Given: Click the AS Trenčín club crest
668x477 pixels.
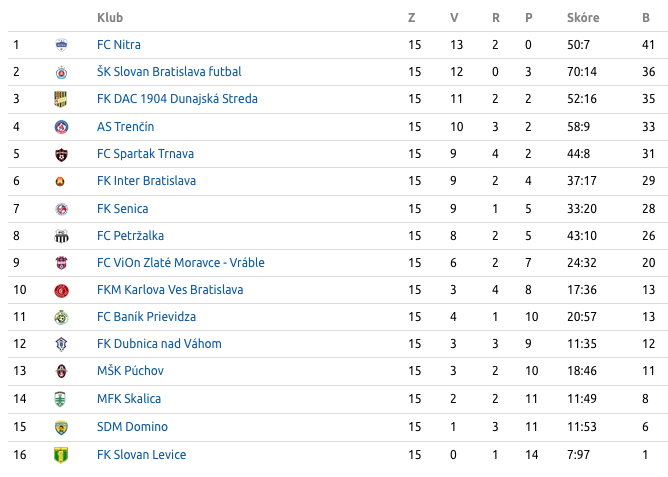Looking at the screenshot, I should [x=61, y=127].
